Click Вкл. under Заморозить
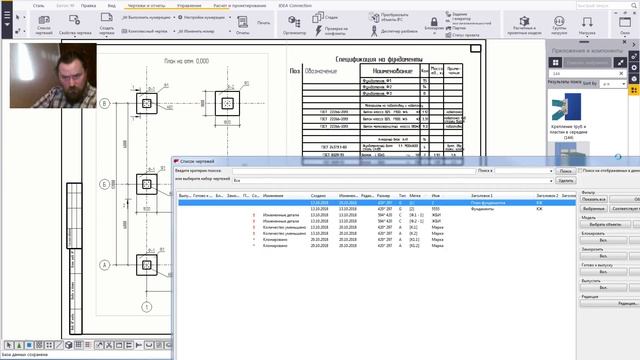640x360 pixels. [603, 256]
